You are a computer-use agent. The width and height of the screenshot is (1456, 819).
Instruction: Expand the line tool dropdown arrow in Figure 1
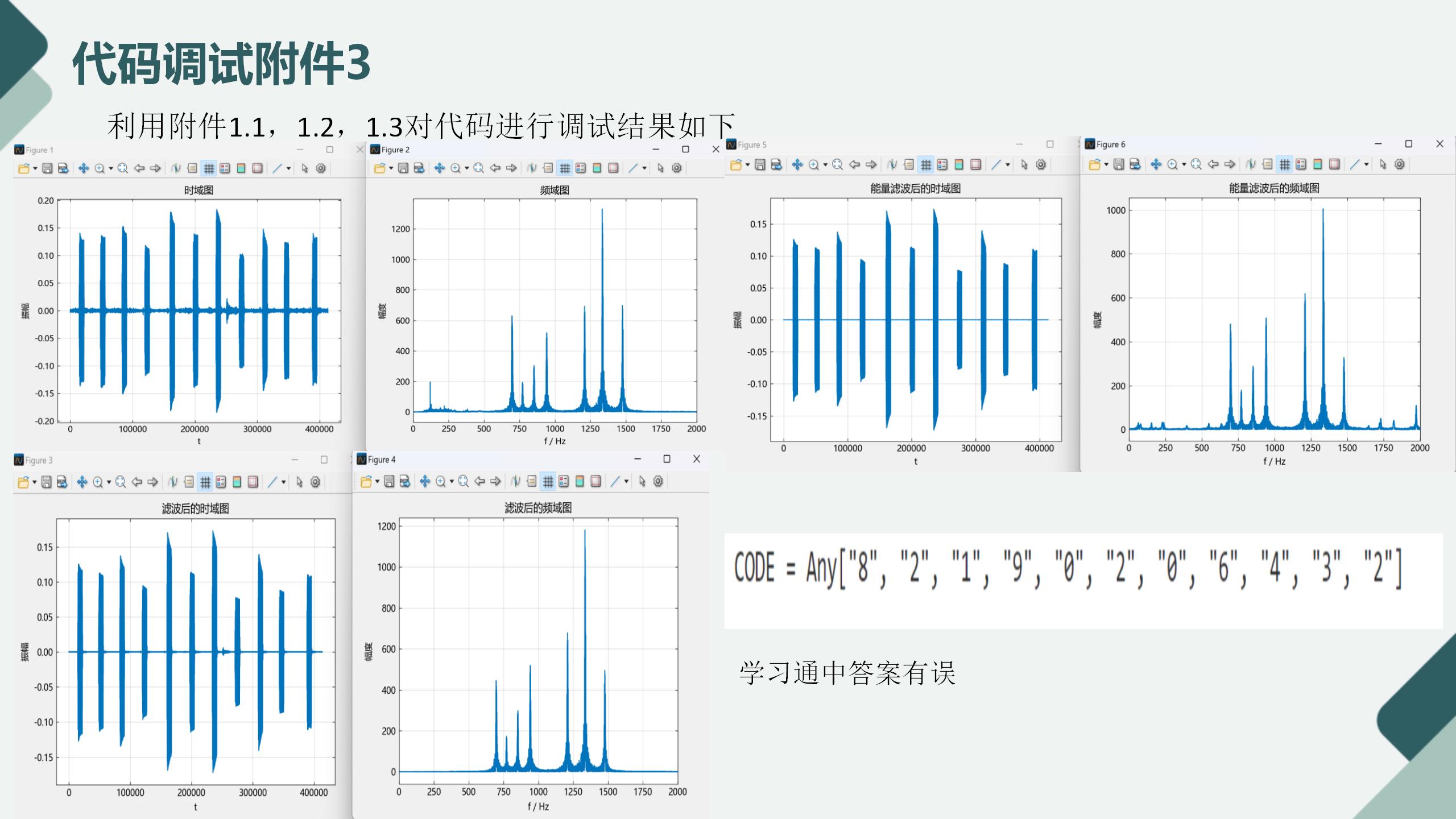(x=288, y=168)
